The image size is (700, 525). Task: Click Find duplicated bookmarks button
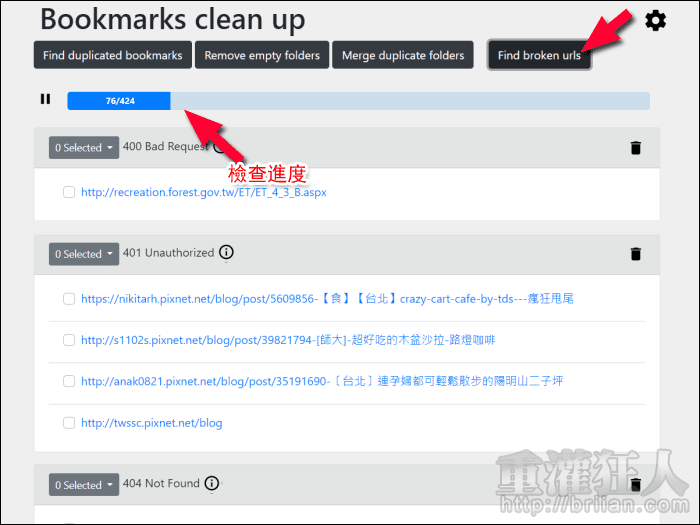click(x=112, y=55)
